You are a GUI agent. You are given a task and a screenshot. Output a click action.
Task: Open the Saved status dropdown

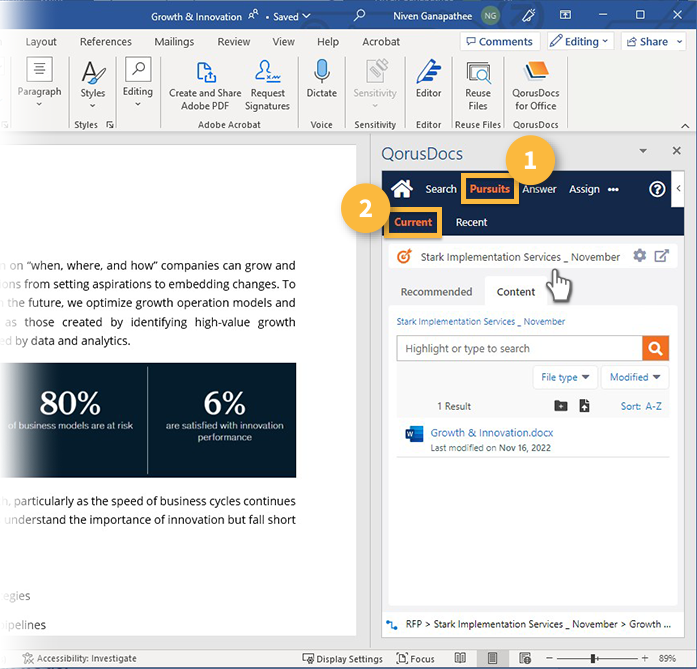[292, 16]
